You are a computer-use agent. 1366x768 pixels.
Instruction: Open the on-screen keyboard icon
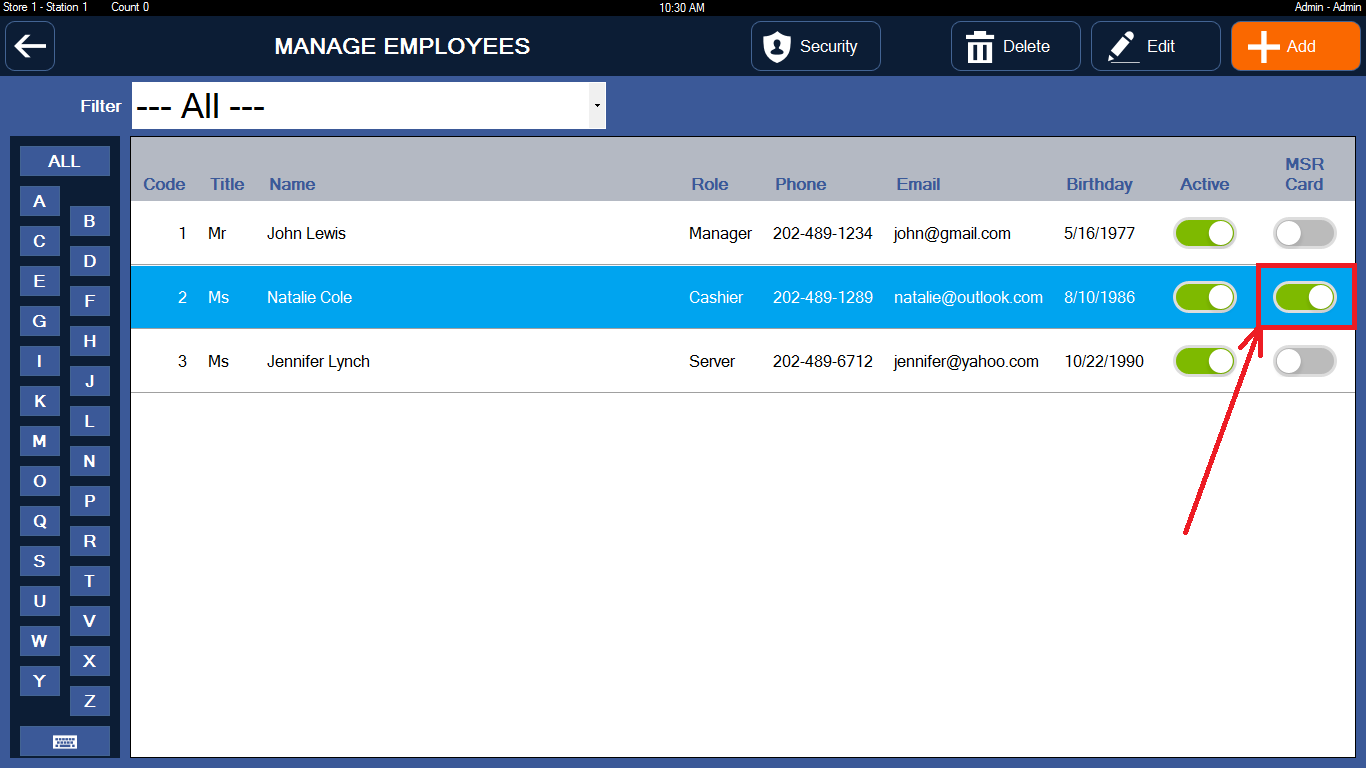tap(65, 741)
